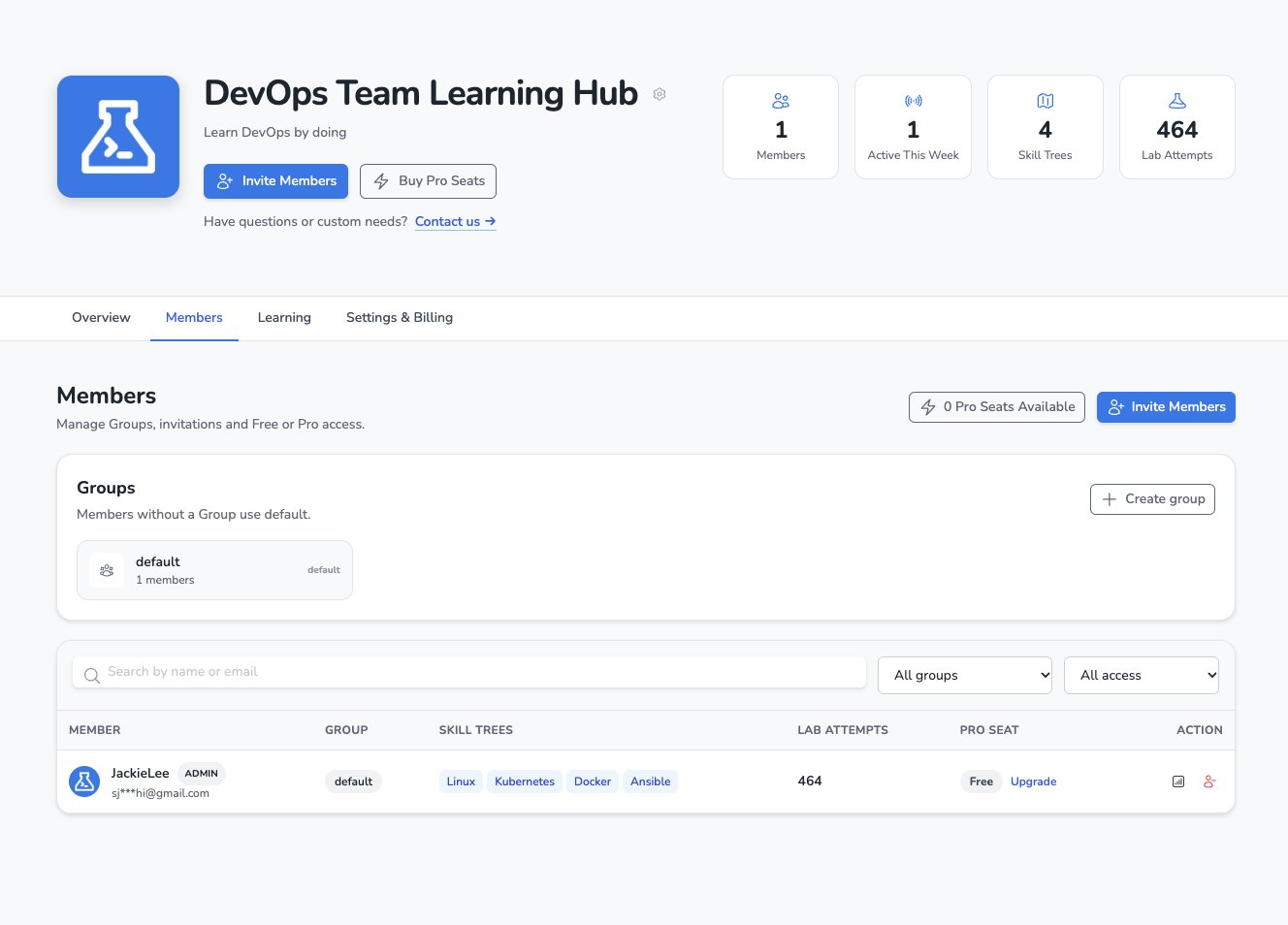Screen dimensions: 1288x925
Task: Click the Upgrade link for JackieLee
Action: (1033, 781)
